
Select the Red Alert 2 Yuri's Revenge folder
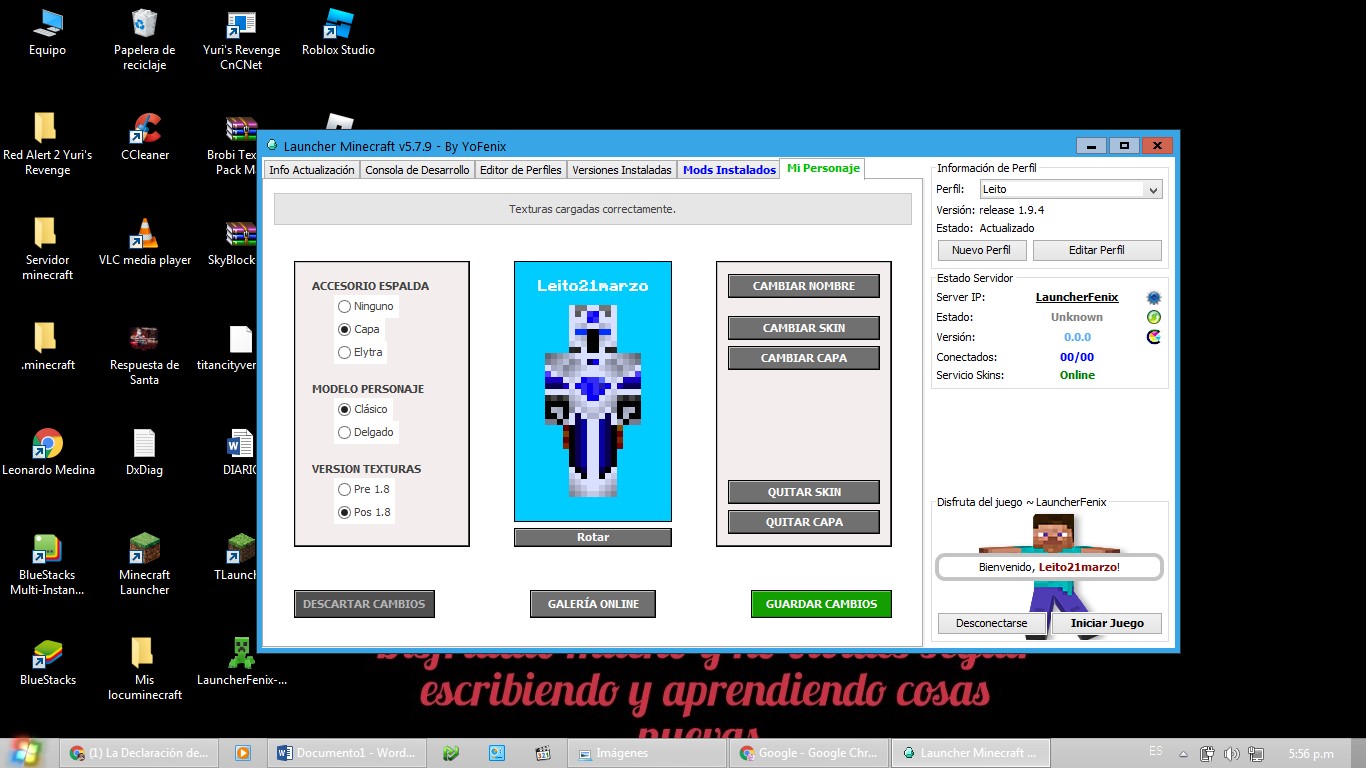(47, 145)
